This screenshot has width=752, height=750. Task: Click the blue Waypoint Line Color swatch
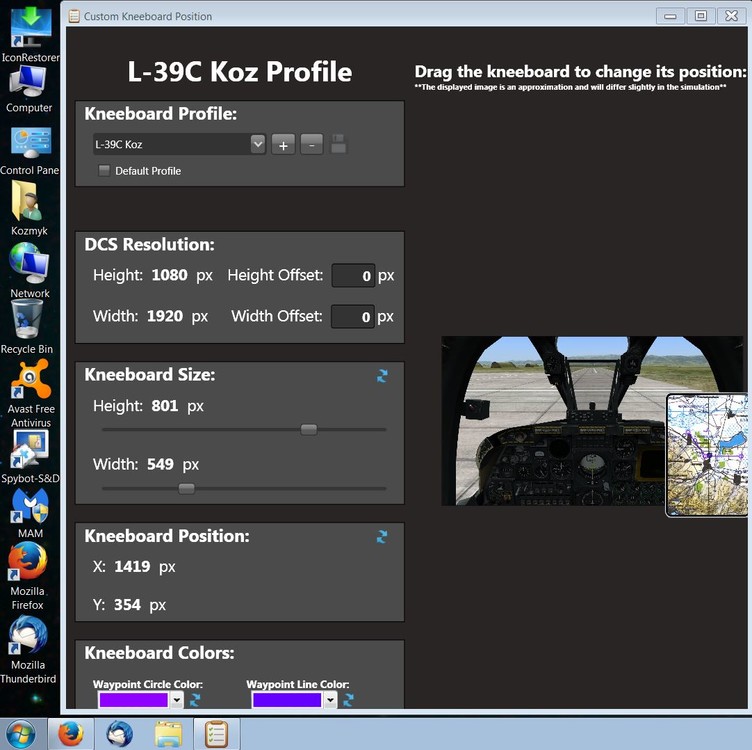[287, 700]
